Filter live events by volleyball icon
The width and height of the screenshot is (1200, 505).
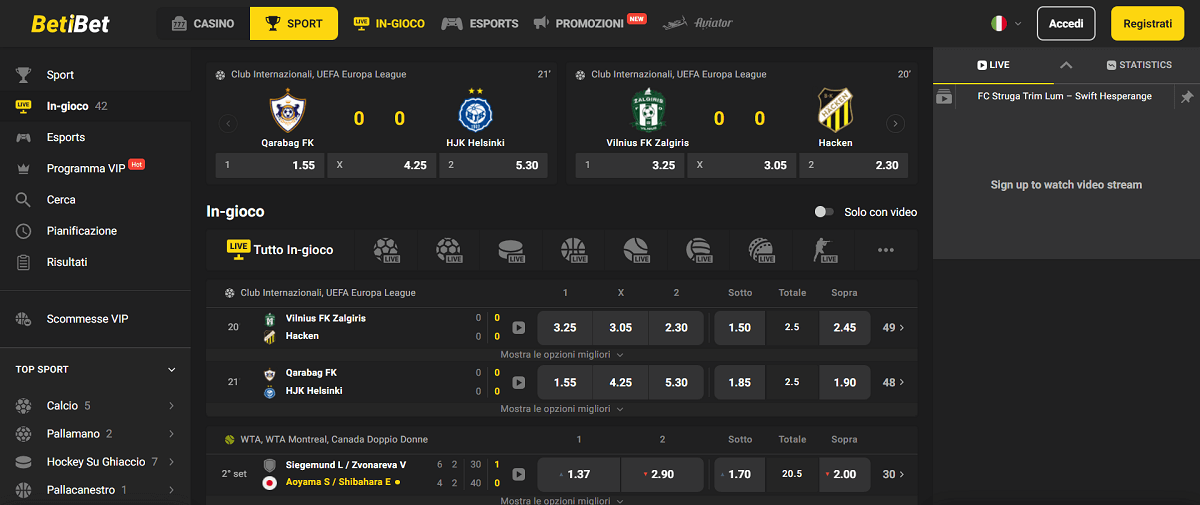[x=698, y=250]
